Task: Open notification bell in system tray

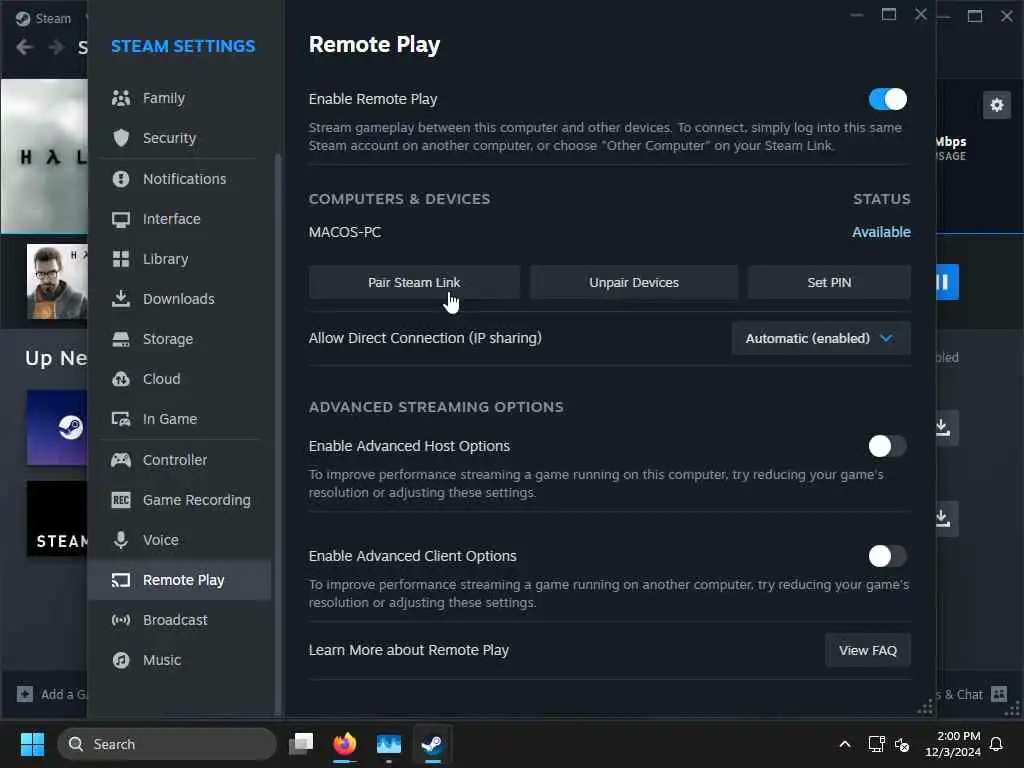Action: pyautogui.click(x=997, y=744)
